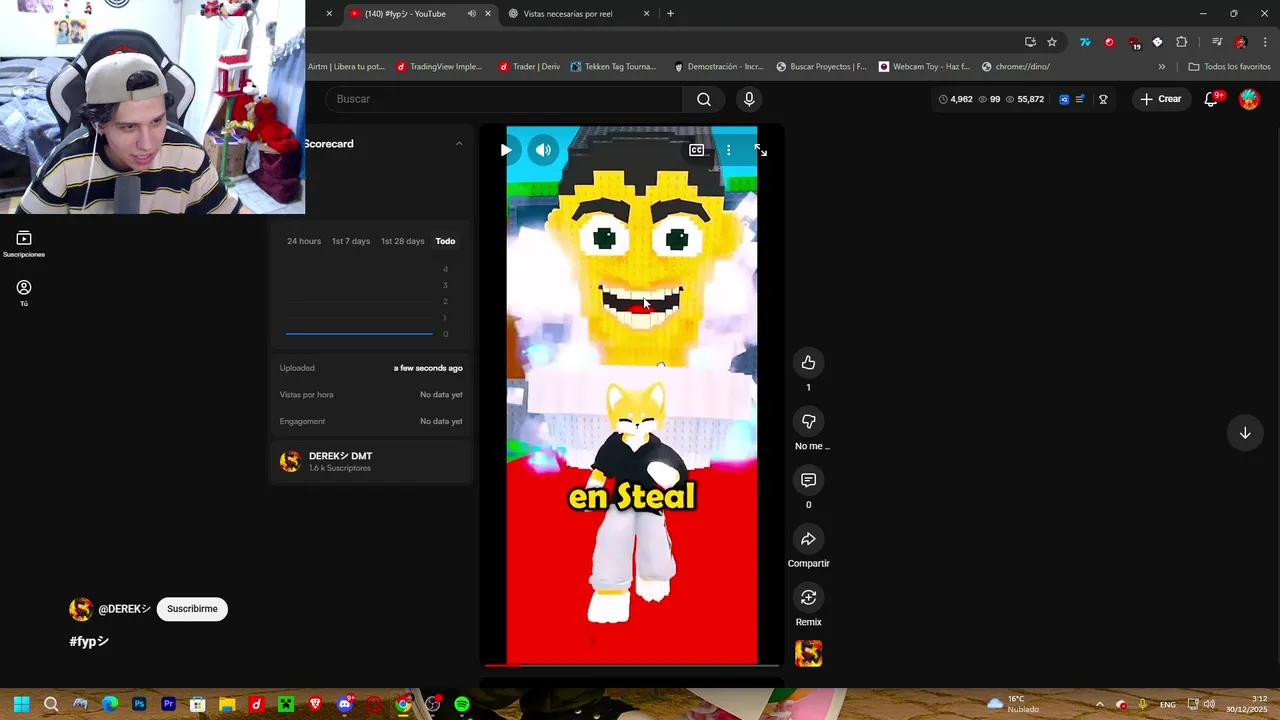The height and width of the screenshot is (720, 1280).
Task: Open Spotify from the taskbar
Action: tap(462, 704)
